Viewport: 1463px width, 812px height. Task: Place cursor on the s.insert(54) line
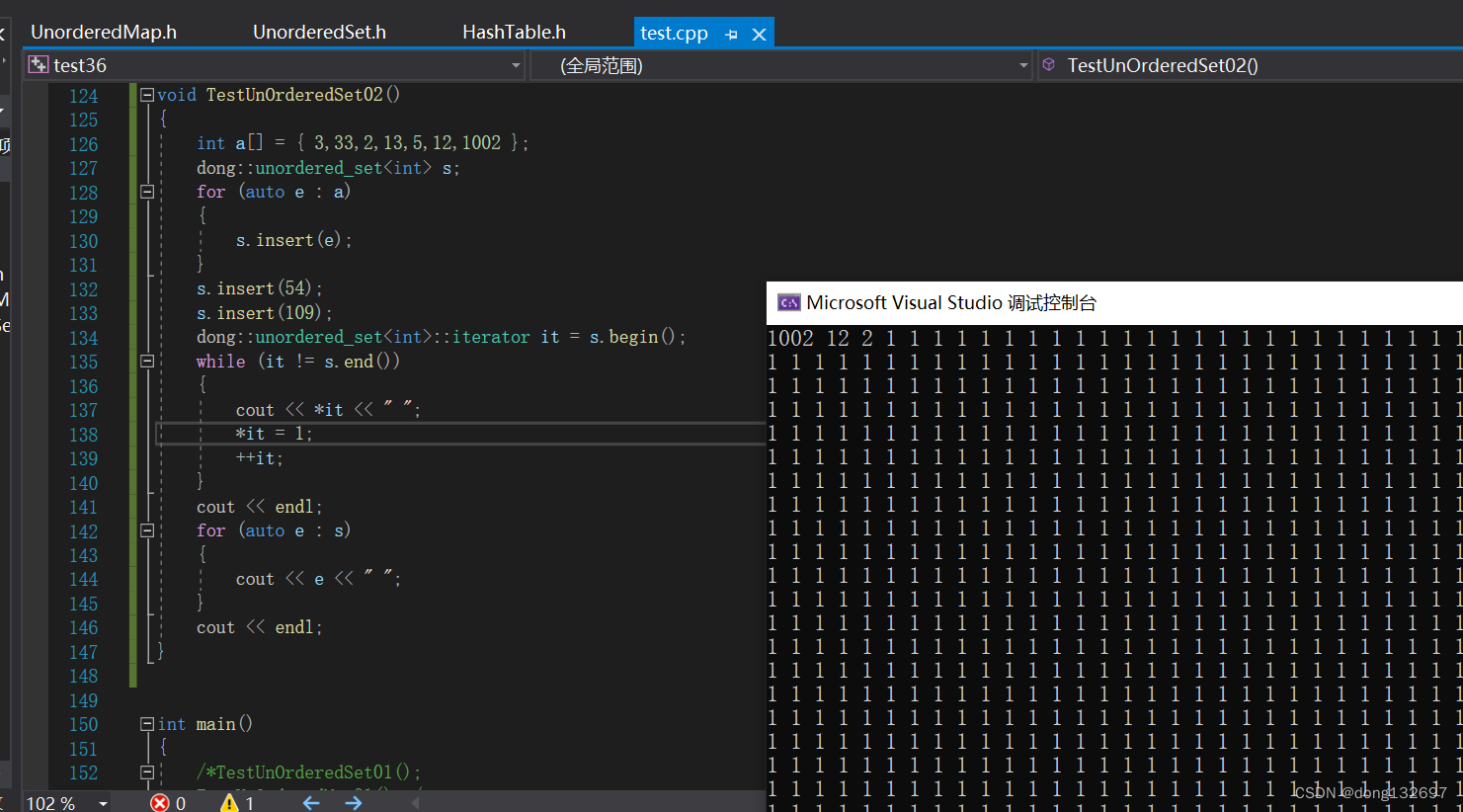tap(259, 288)
